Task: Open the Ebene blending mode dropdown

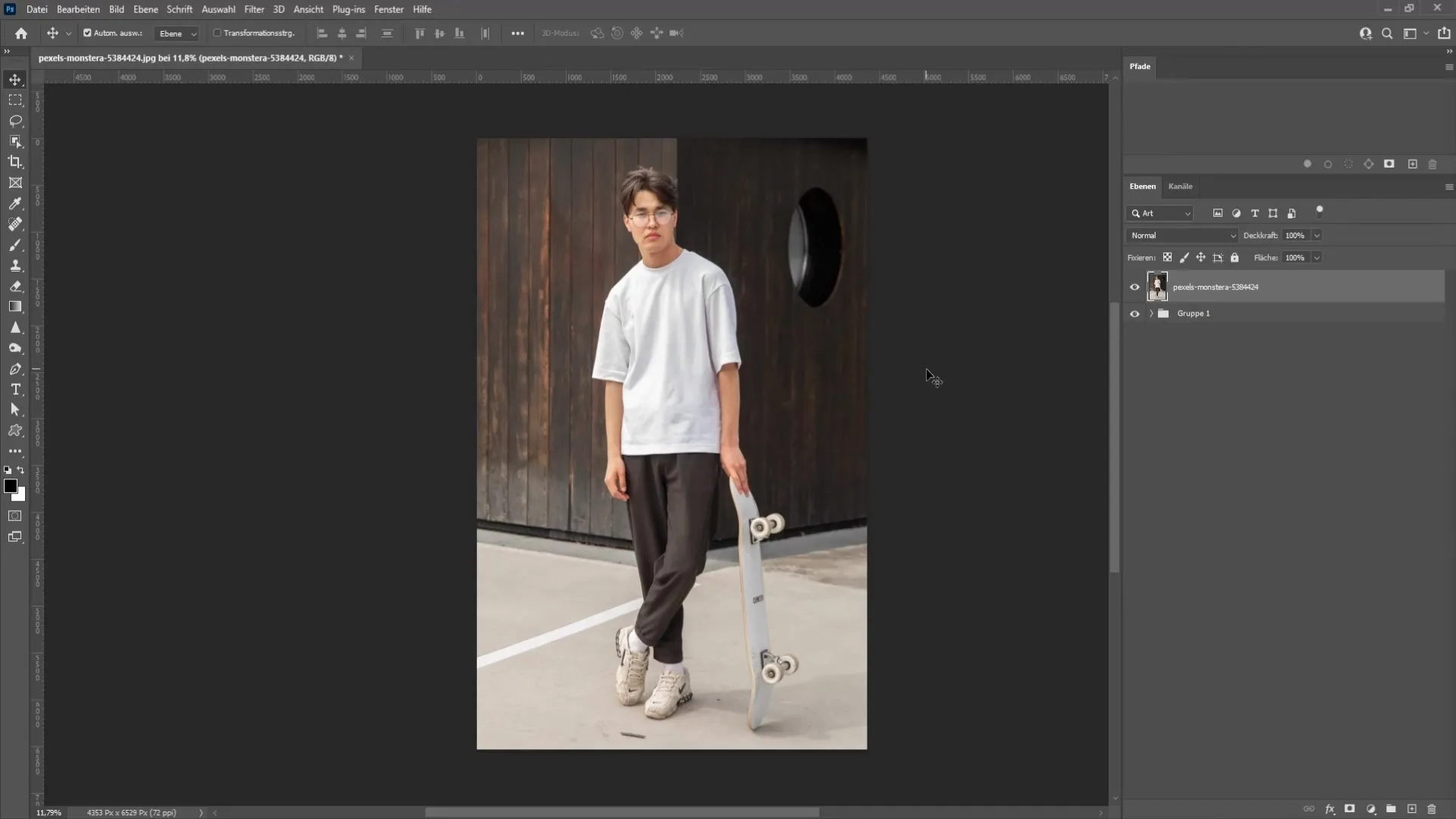Action: pyautogui.click(x=1181, y=234)
